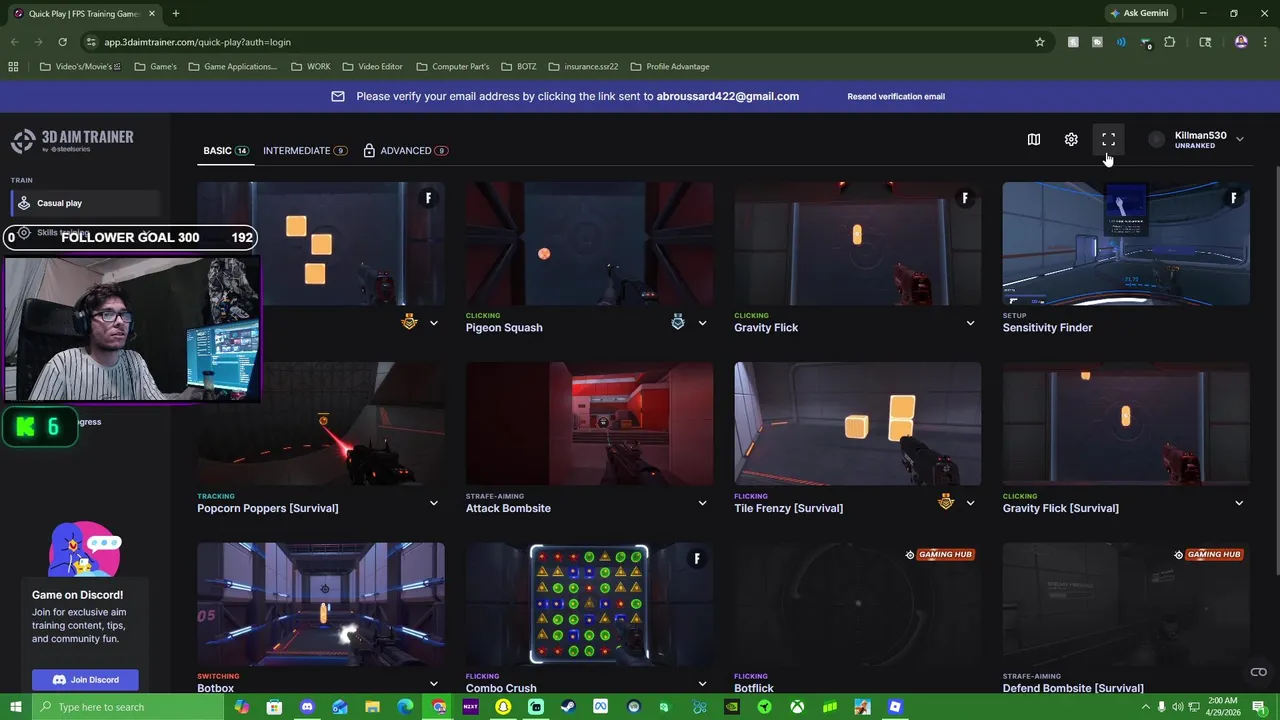Open the Computer Part's bookmarks folder

(x=452, y=66)
